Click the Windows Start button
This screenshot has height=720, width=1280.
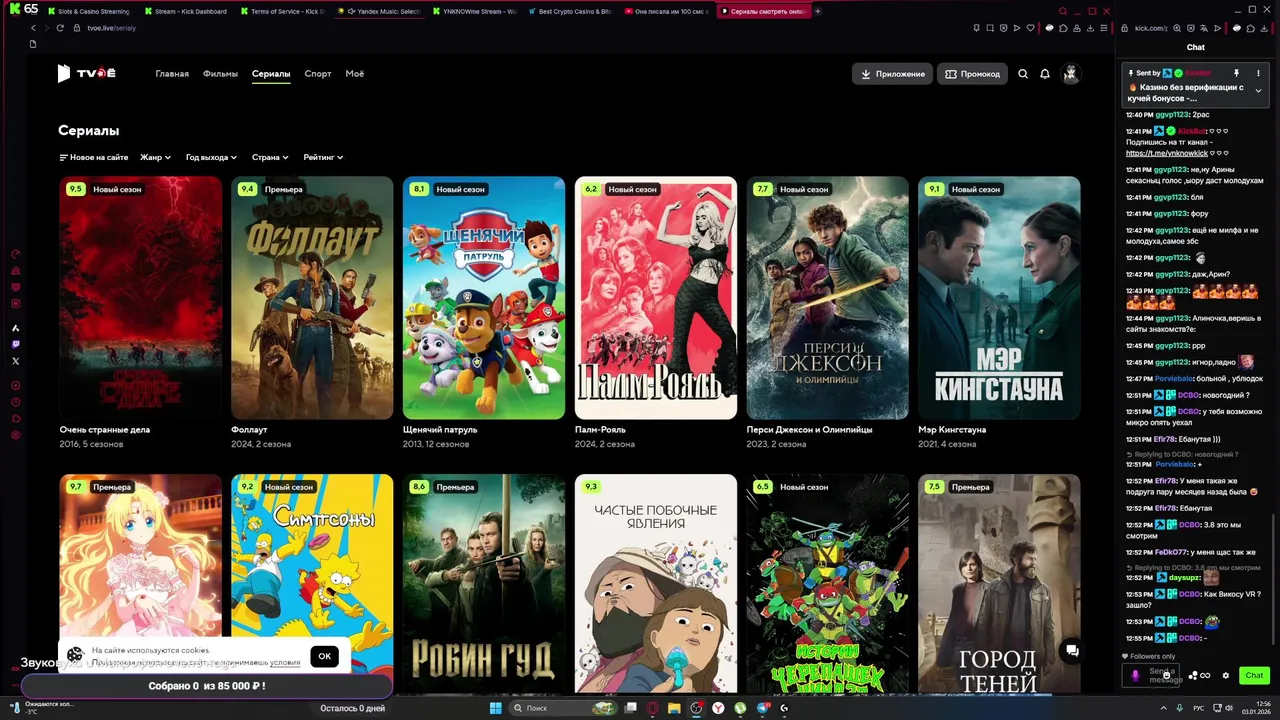(x=495, y=708)
